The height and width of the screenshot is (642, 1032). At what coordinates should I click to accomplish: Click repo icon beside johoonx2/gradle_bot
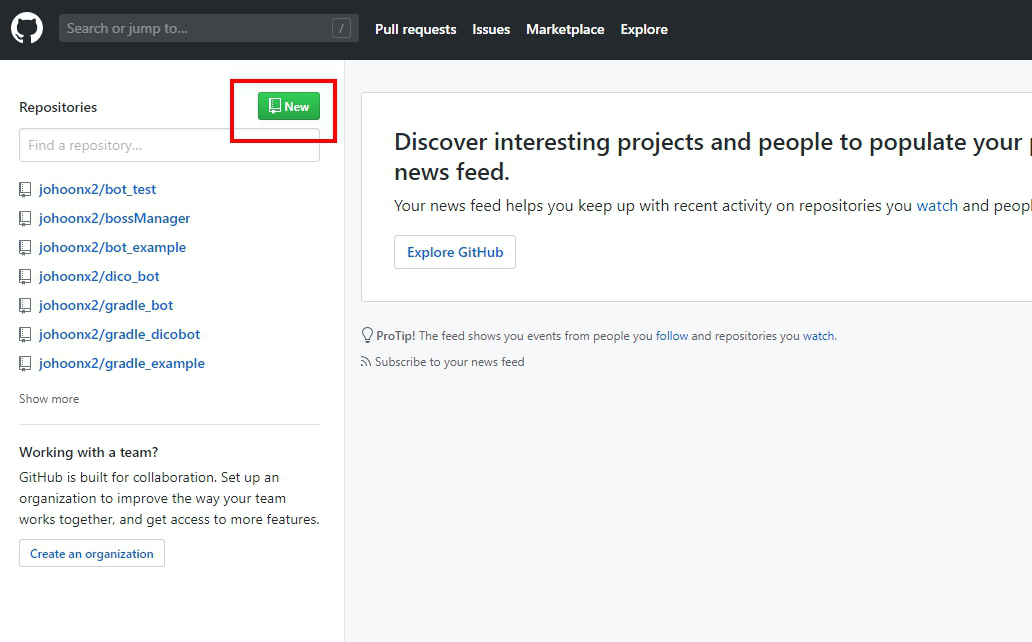(25, 306)
